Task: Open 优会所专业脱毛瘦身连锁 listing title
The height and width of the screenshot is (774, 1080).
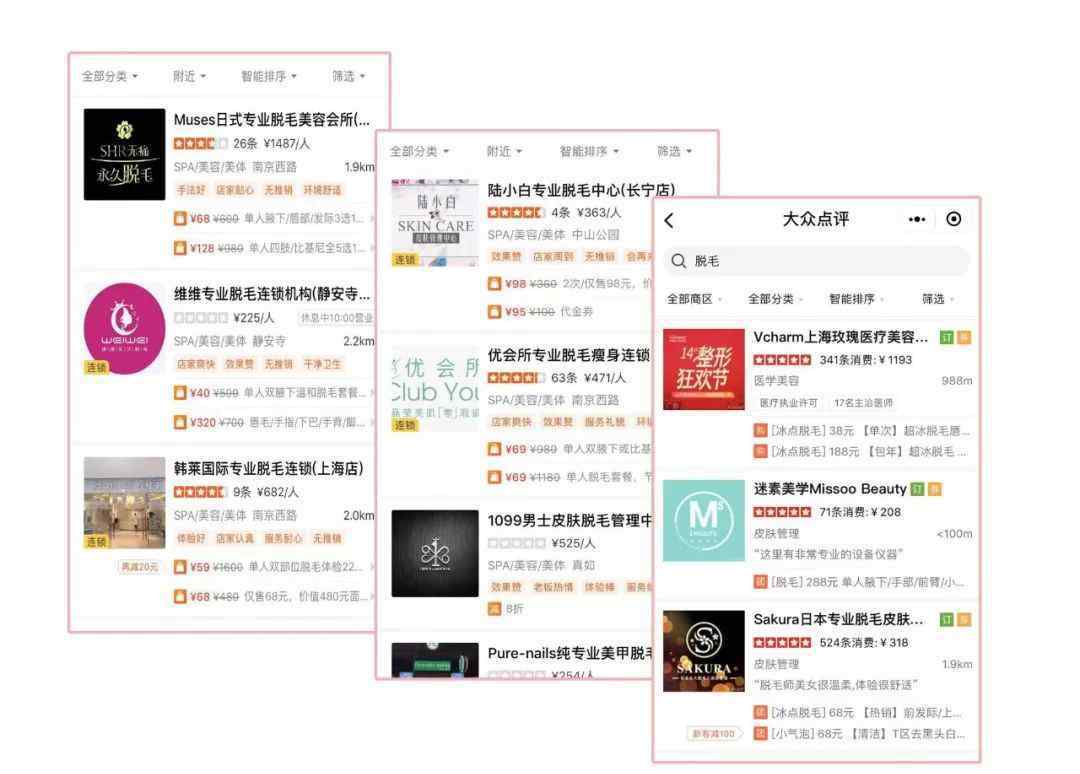Action: [x=569, y=355]
